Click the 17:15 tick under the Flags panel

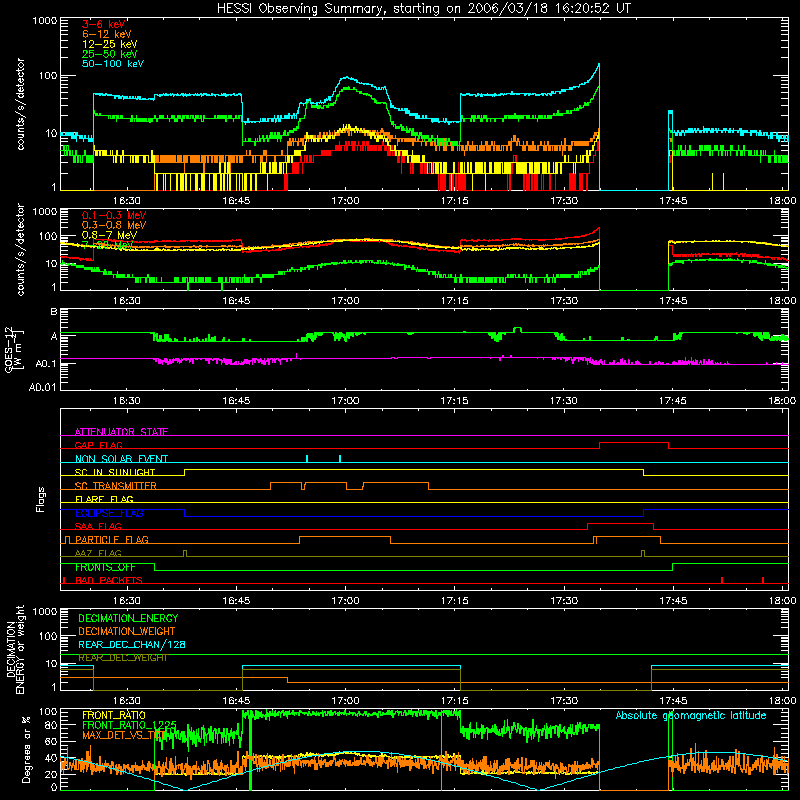click(455, 601)
